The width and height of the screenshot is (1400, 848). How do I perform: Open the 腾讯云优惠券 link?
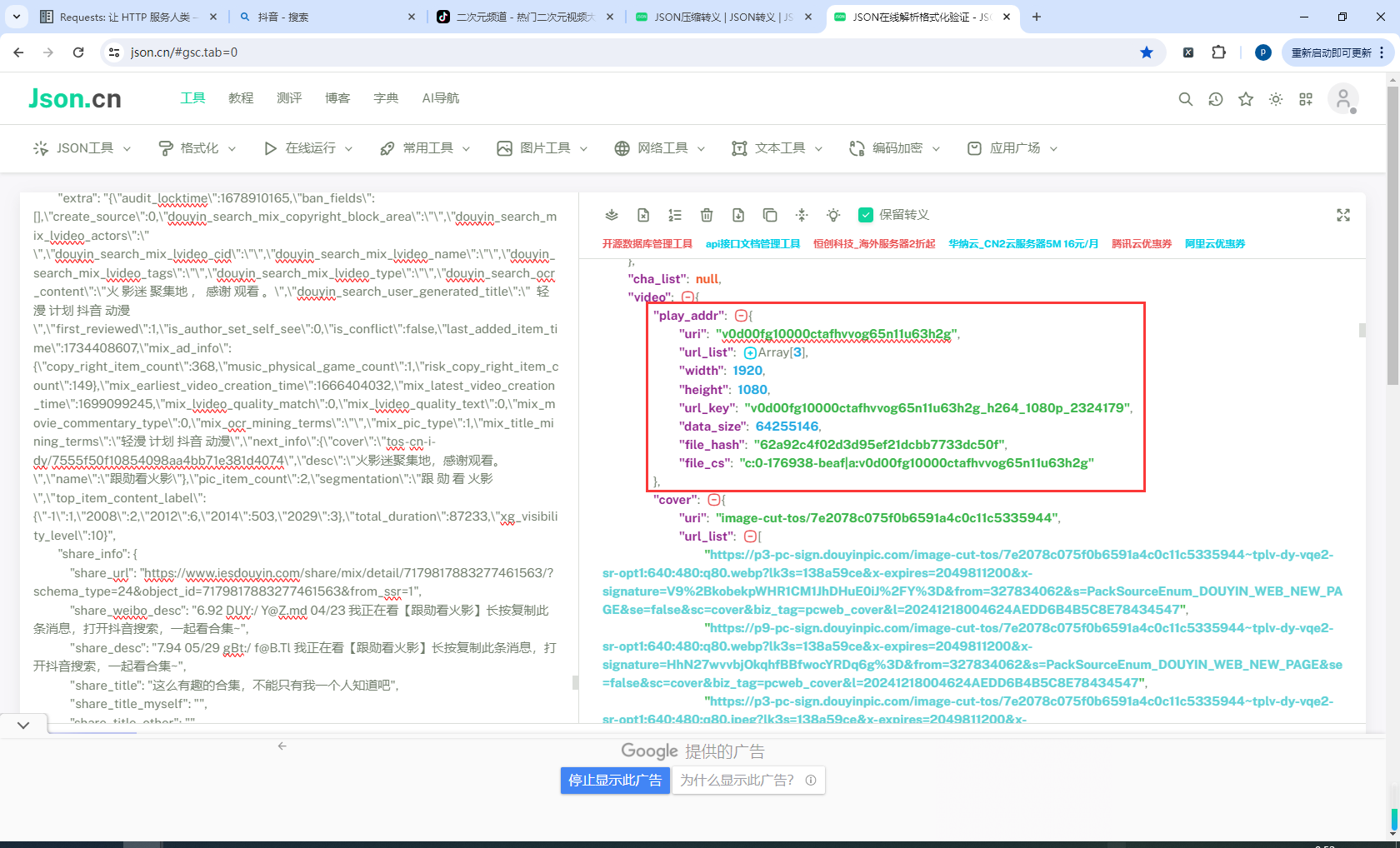coord(1142,244)
